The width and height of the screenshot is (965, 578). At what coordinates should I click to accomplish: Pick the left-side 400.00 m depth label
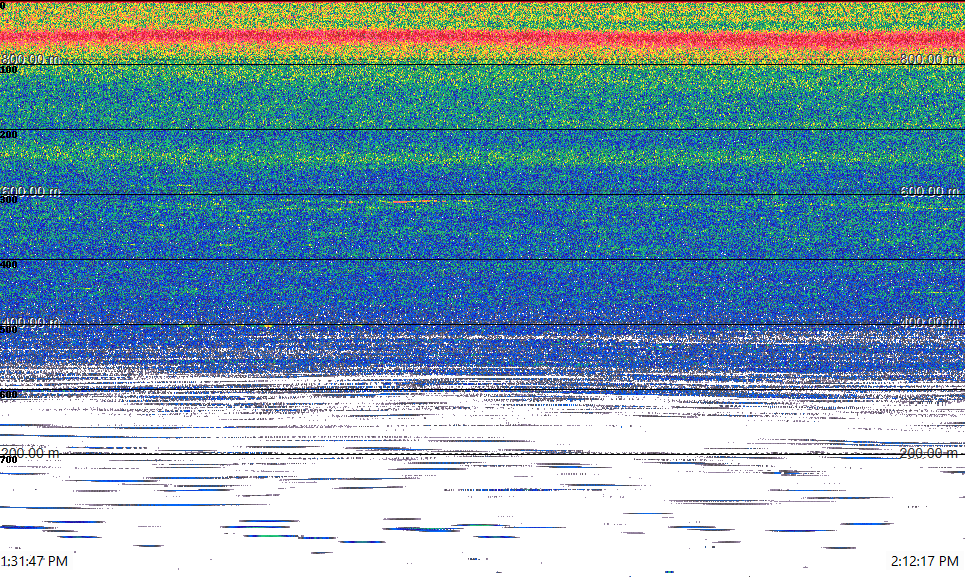pos(31,323)
